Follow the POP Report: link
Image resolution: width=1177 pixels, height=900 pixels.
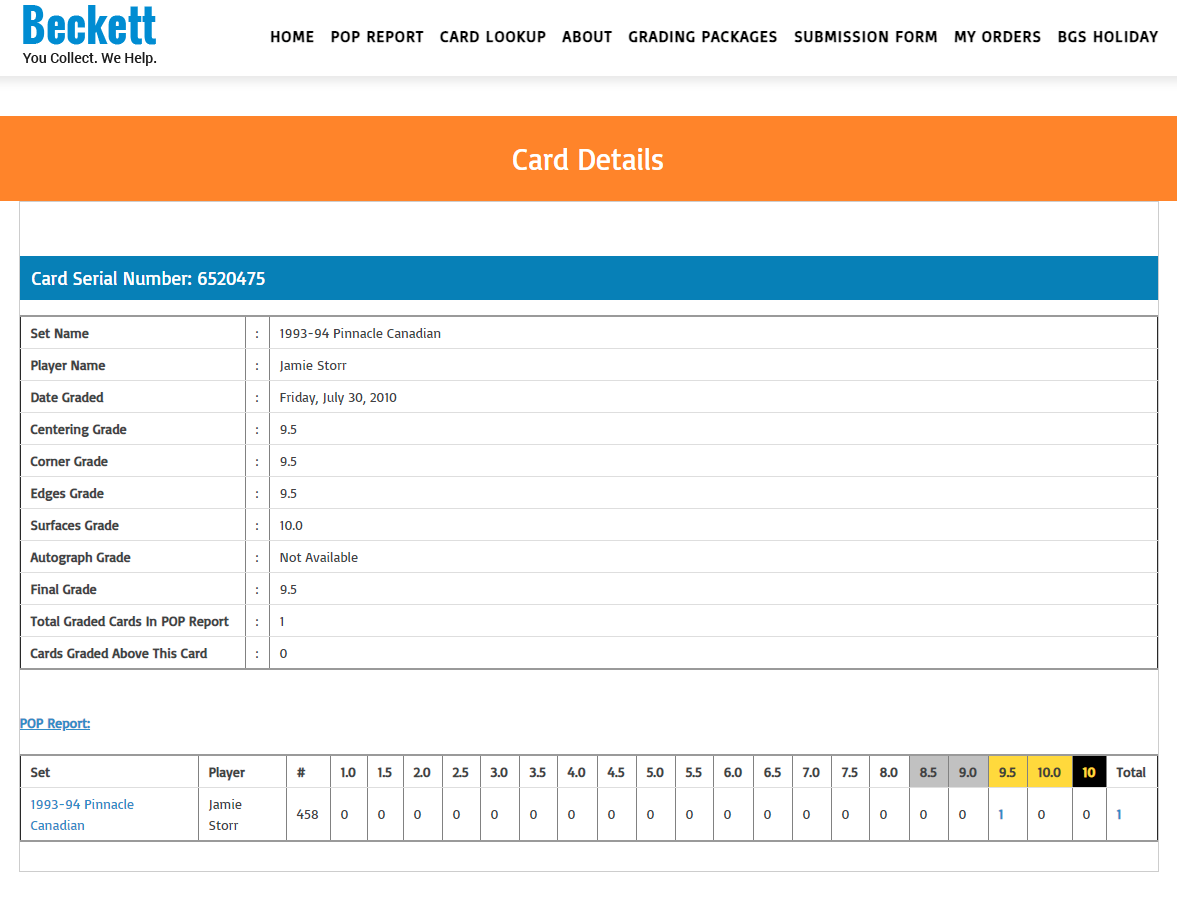55,723
